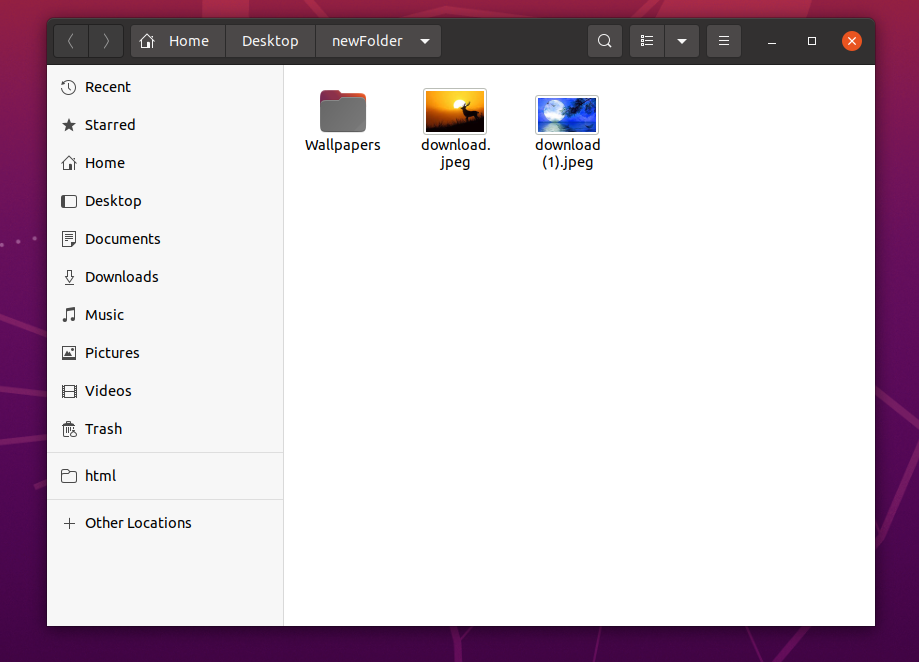The height and width of the screenshot is (662, 919).
Task: Open the newFolder path dropdown
Action: coord(425,40)
